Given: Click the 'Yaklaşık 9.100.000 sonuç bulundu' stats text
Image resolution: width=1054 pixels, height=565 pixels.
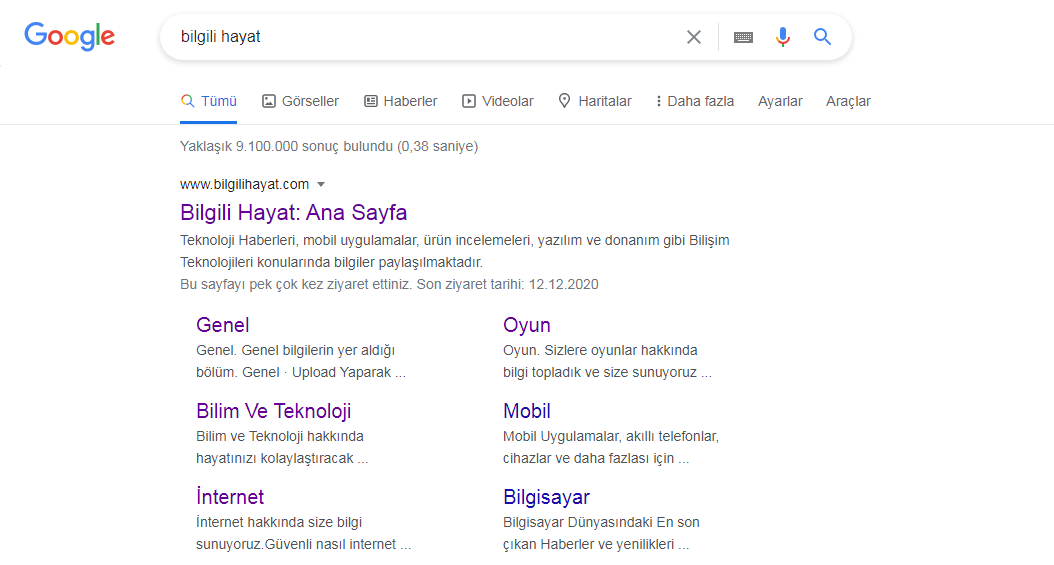Looking at the screenshot, I should [329, 146].
